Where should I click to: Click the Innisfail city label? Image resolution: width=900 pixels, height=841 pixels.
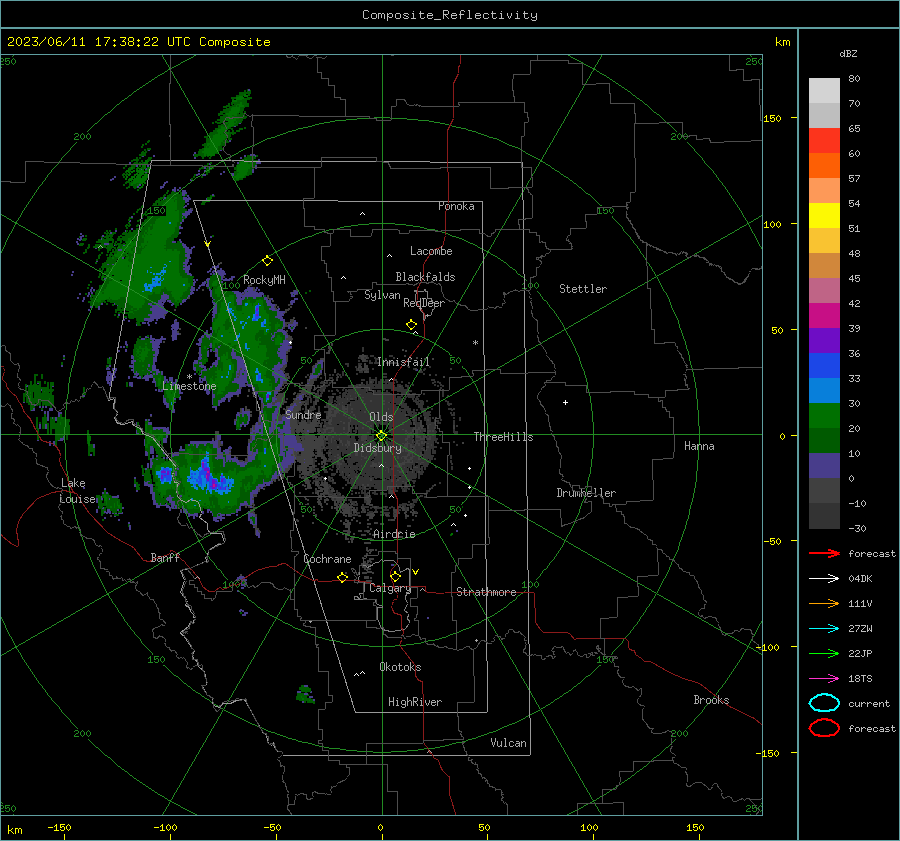403,362
